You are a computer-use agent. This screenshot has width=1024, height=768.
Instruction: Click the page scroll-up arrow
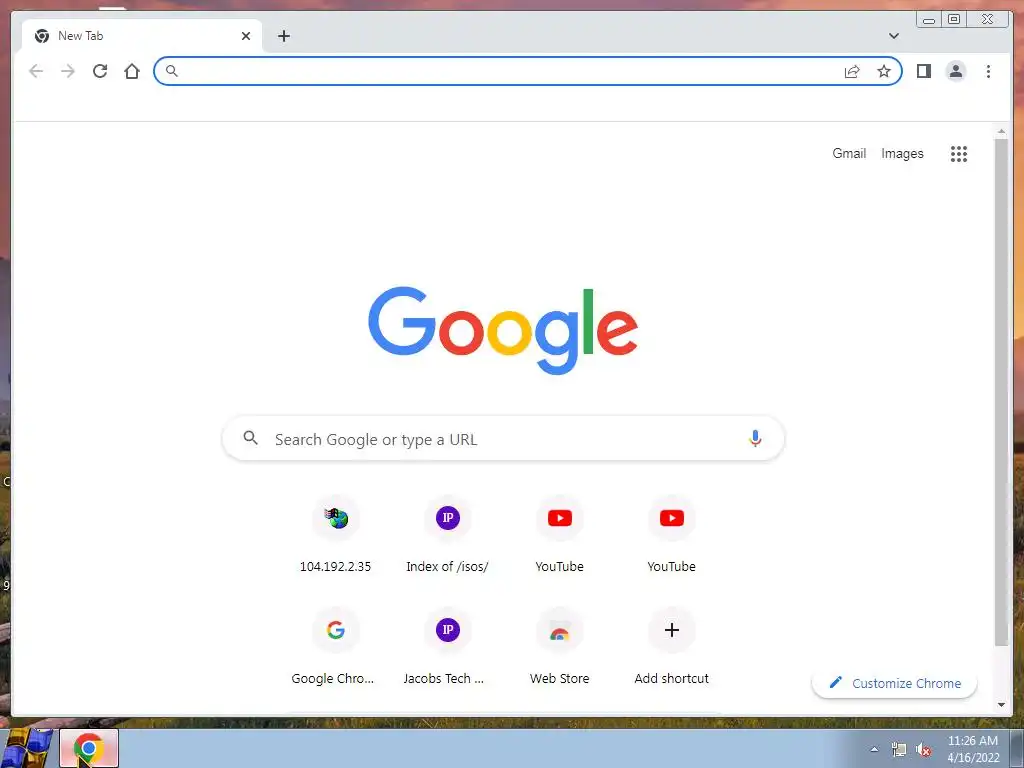click(x=1001, y=132)
